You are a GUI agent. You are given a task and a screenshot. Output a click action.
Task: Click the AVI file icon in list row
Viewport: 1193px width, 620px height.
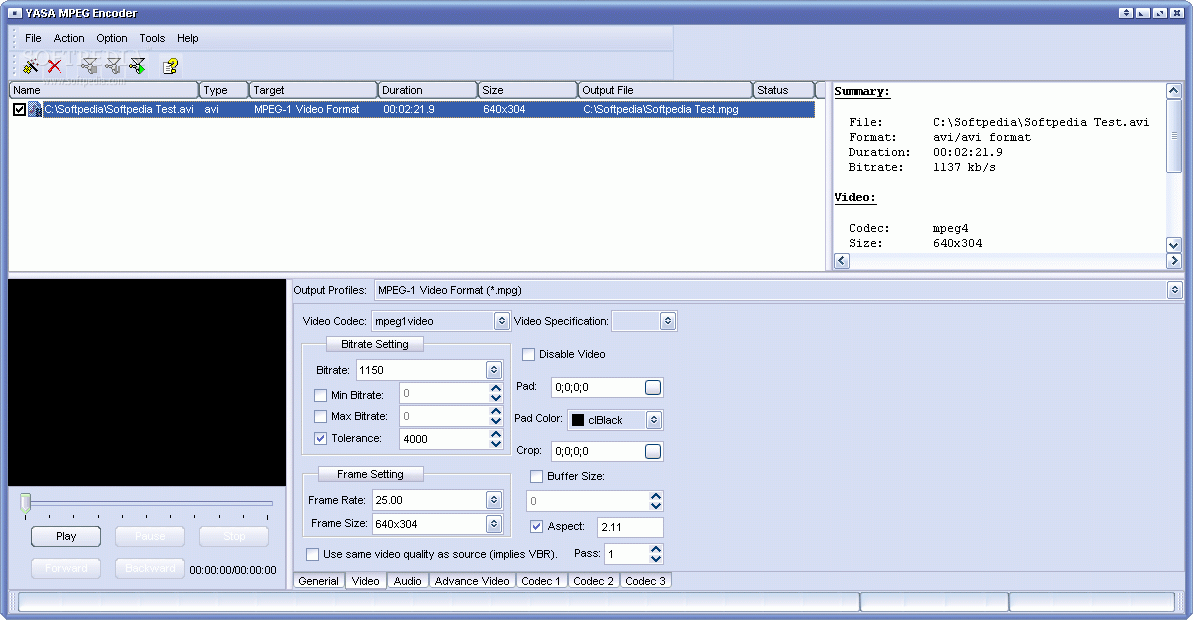tap(35, 109)
